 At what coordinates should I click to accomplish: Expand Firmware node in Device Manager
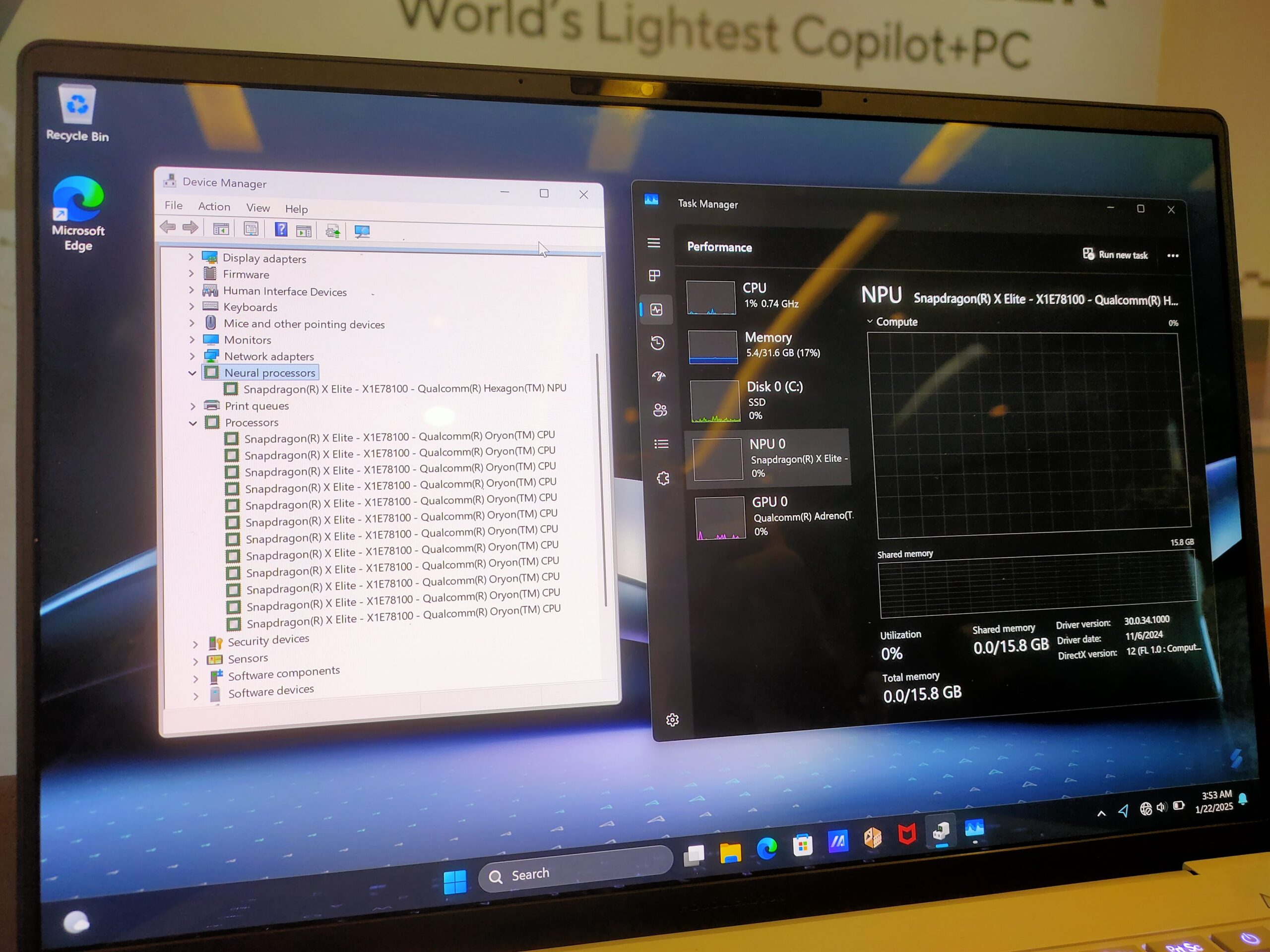(191, 274)
